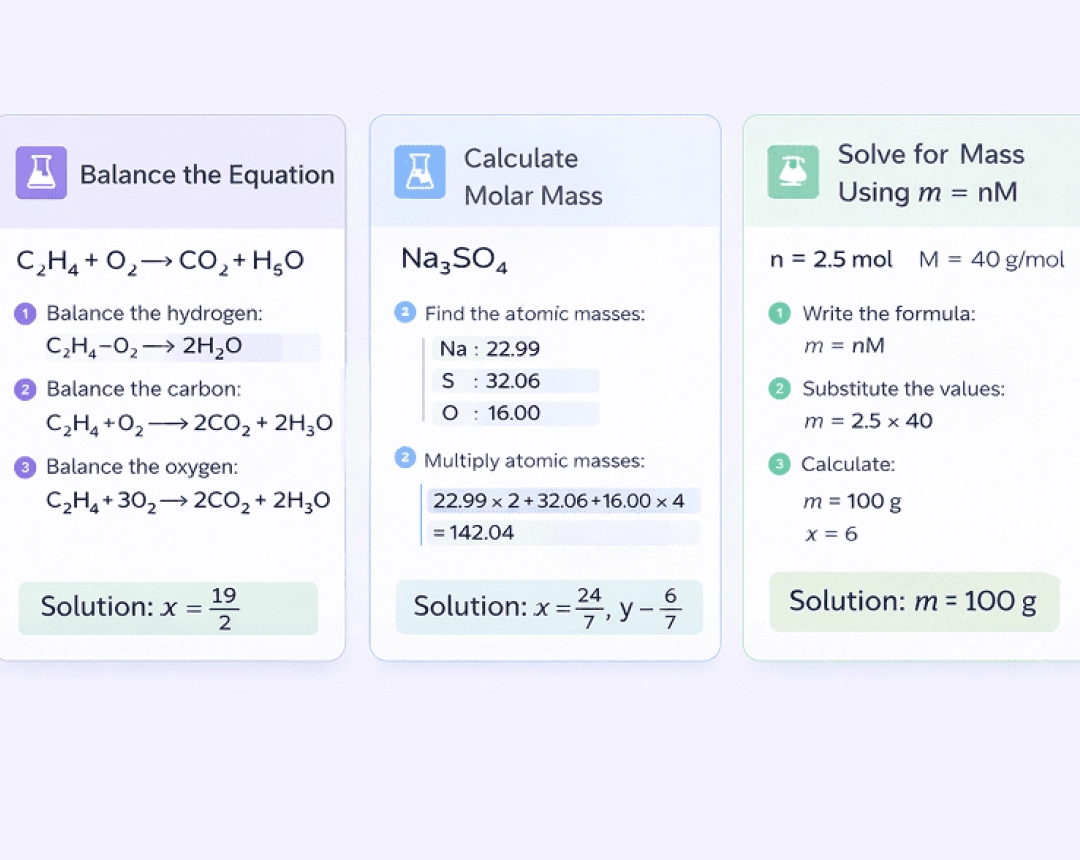The image size is (1080, 860).
Task: Click step 3 badge next to Calculate
Action: point(780,465)
